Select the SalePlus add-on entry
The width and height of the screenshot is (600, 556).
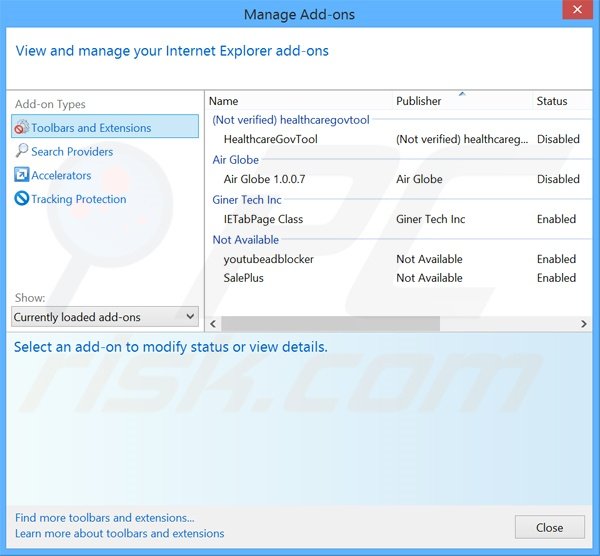[x=244, y=278]
